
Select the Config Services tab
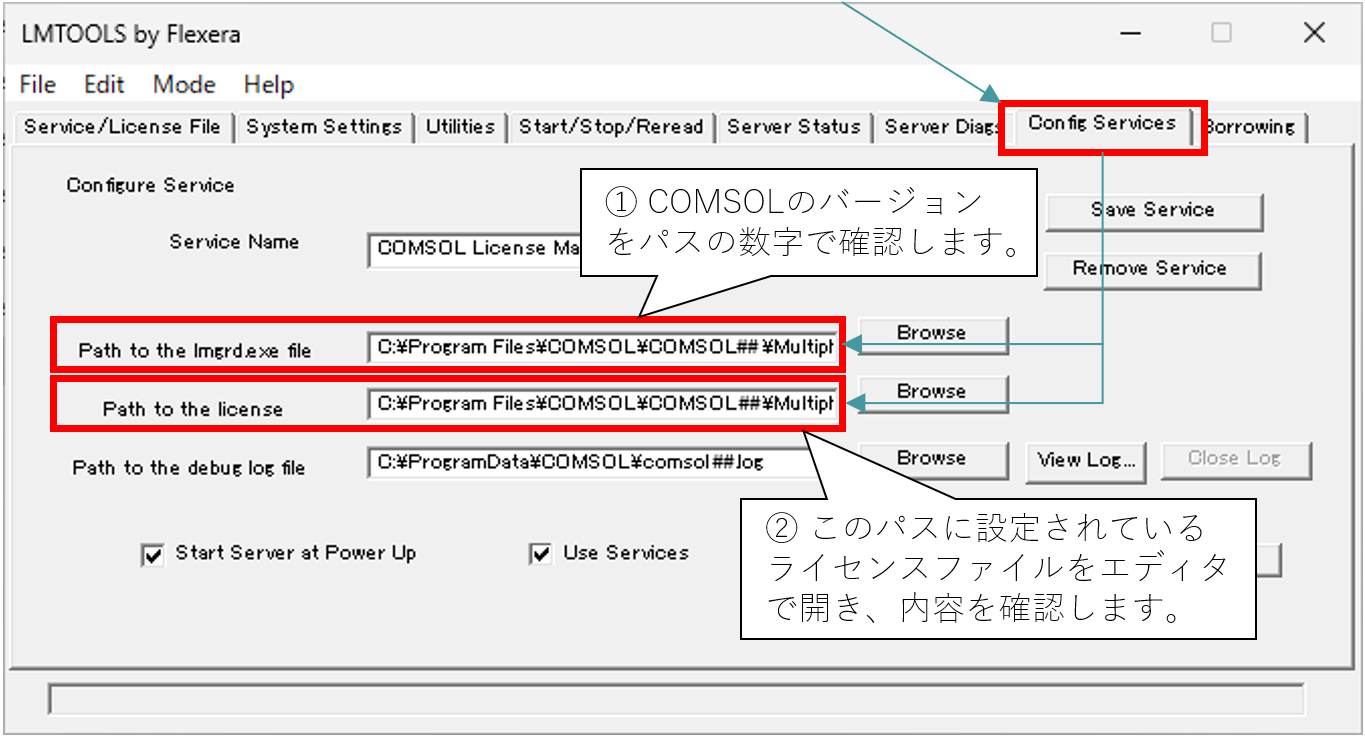(1102, 124)
